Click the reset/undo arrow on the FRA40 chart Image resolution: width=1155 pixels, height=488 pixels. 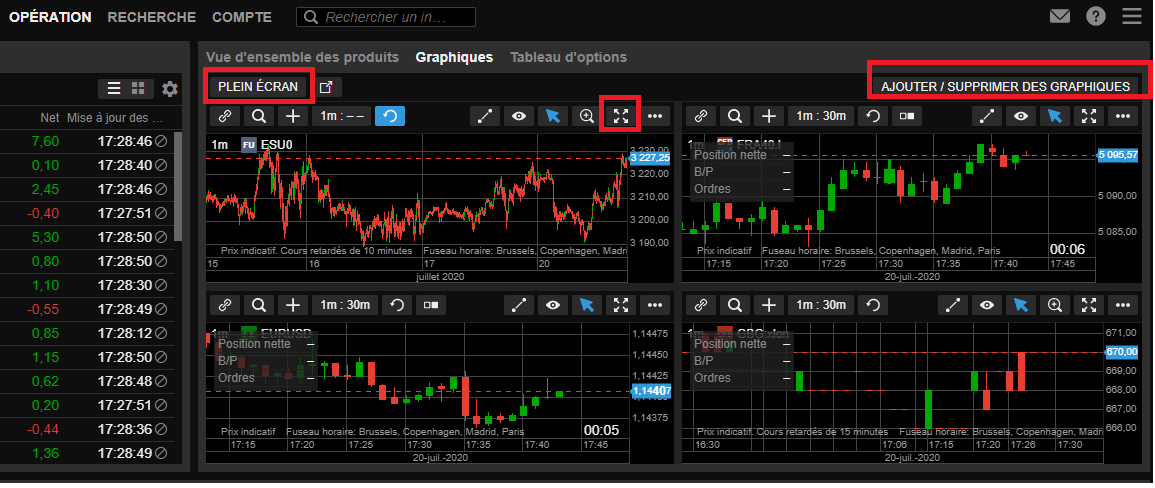click(x=873, y=116)
